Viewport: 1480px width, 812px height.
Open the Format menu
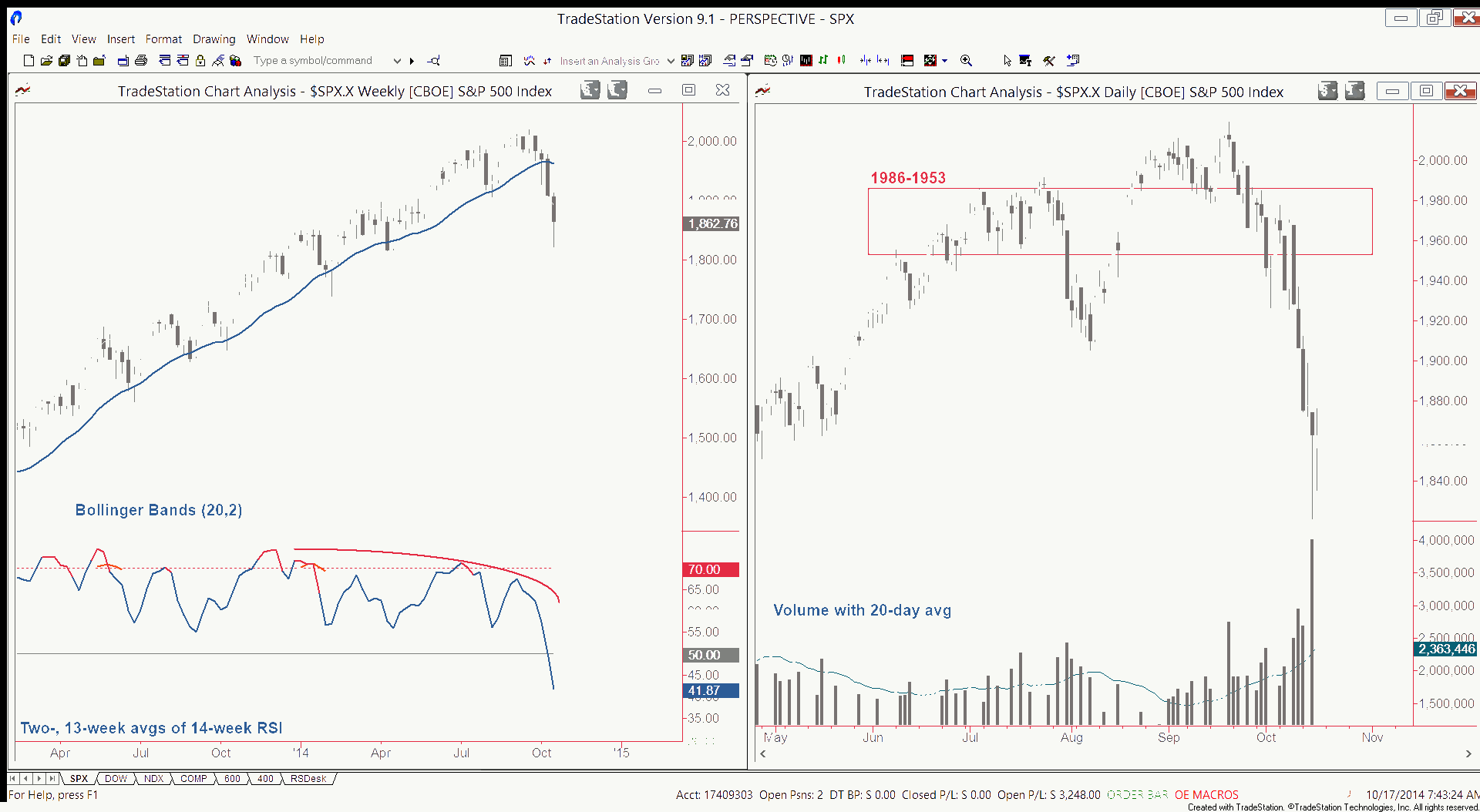point(163,39)
